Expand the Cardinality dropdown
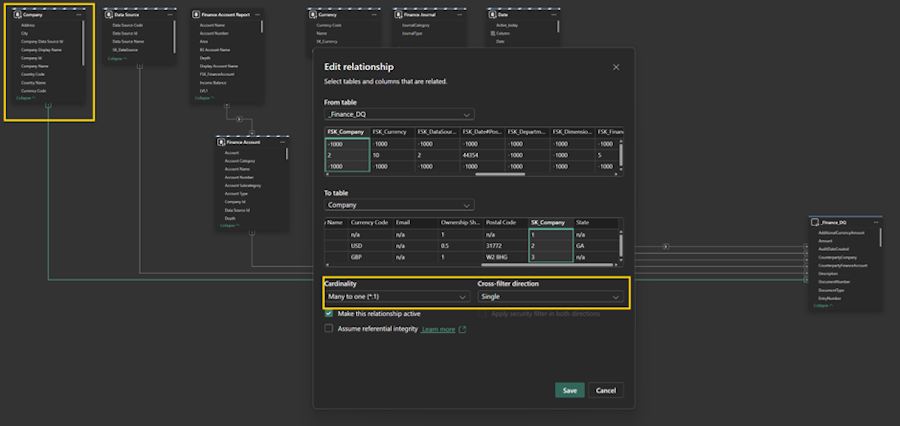The width and height of the screenshot is (900, 426). (397, 297)
